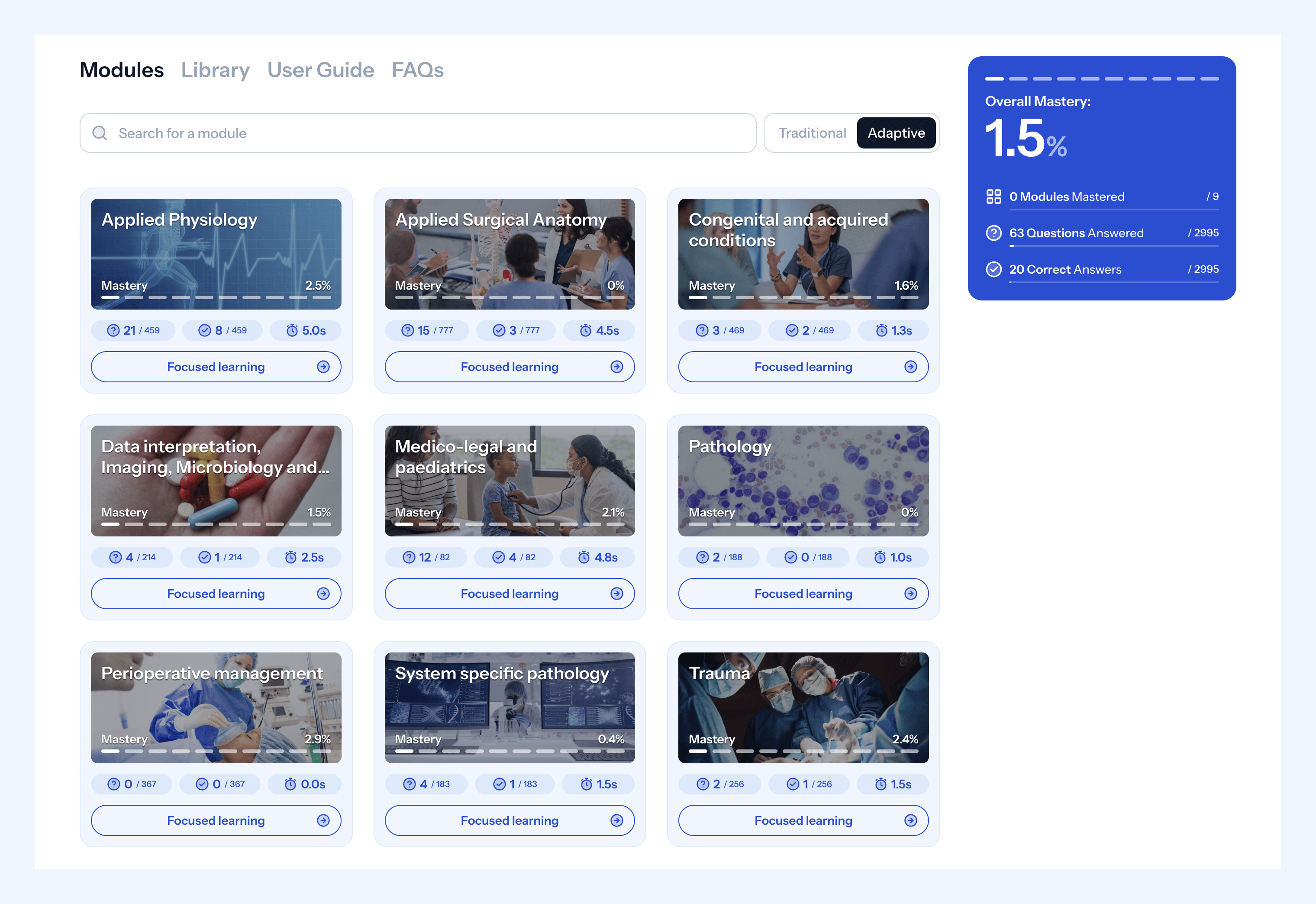Click the 1.5% Overall Mastery value

coord(1026,139)
